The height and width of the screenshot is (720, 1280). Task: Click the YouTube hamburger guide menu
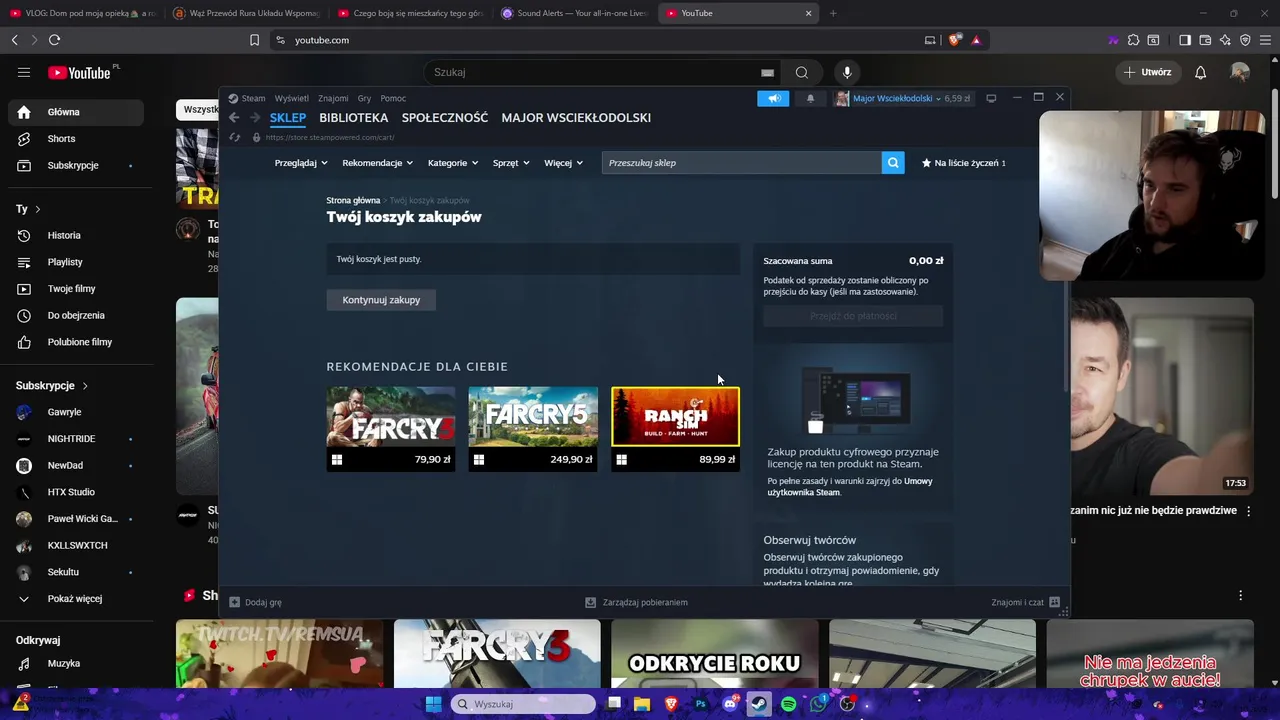click(x=24, y=72)
